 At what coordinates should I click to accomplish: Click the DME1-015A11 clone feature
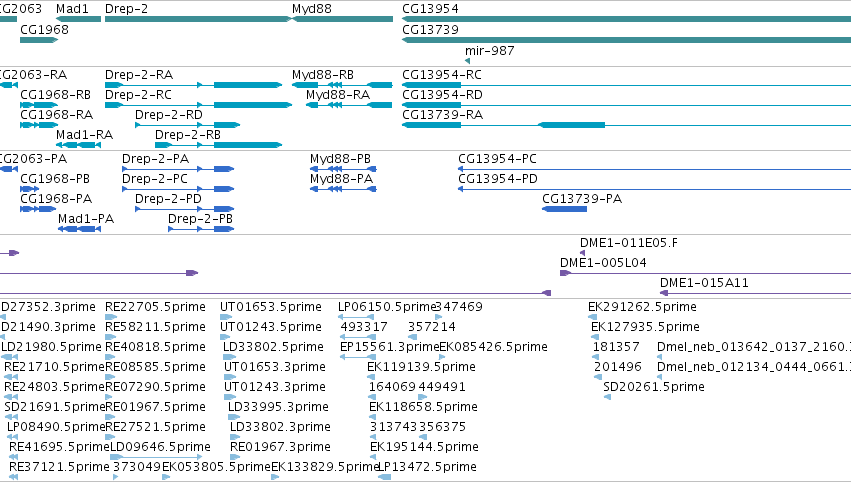tap(755, 293)
